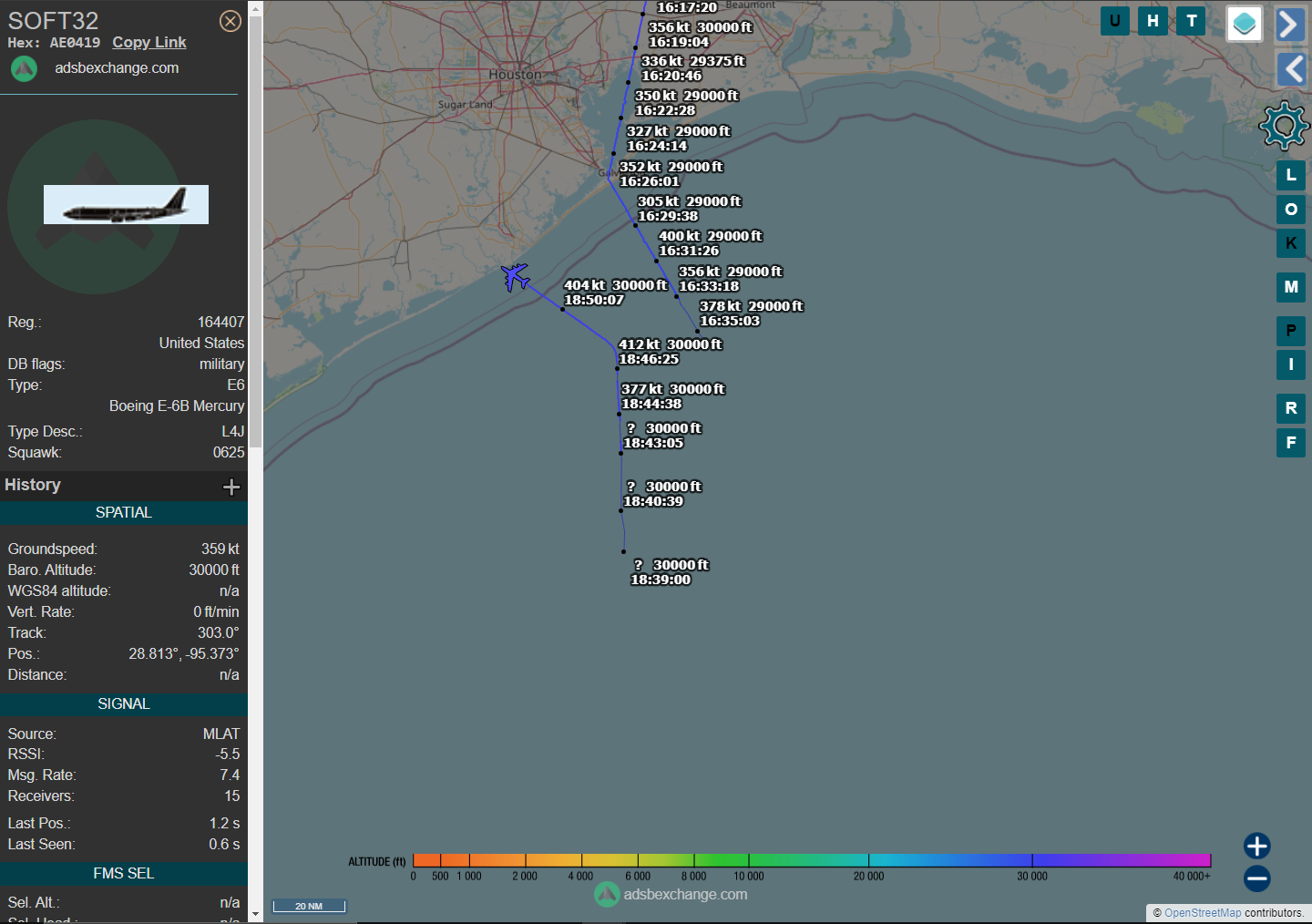Click the SPATIAL section header
The height and width of the screenshot is (924, 1312).
124,513
